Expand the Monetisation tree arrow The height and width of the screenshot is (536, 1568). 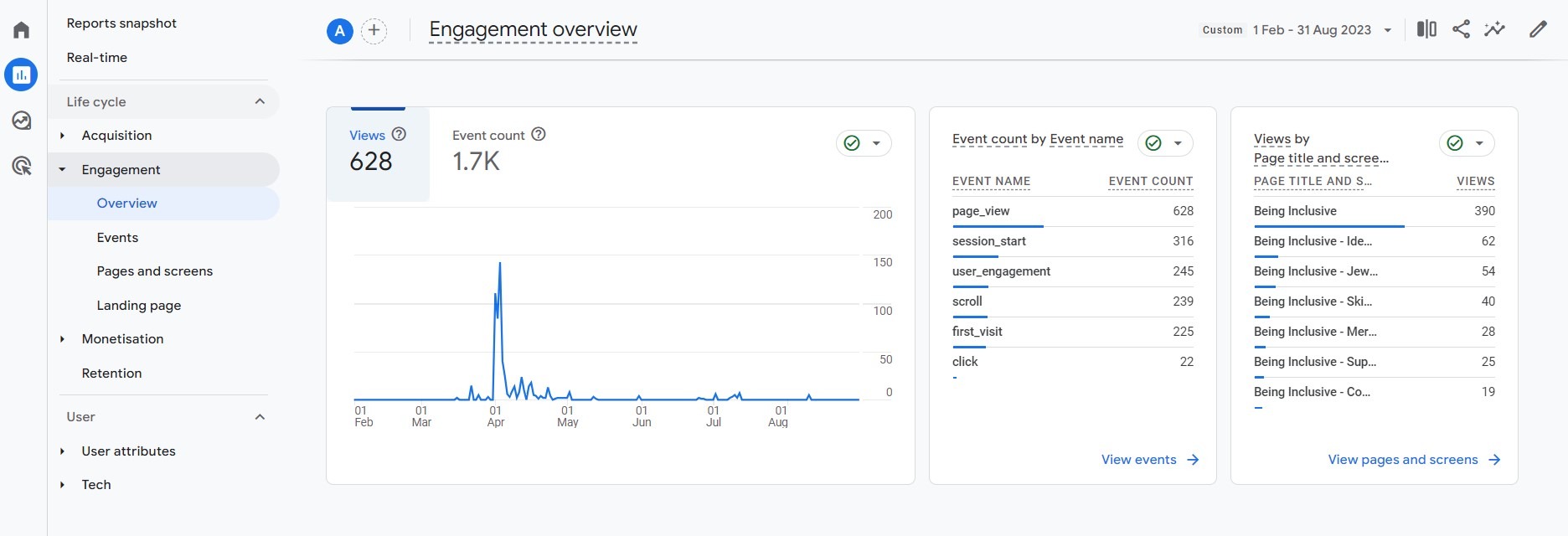point(63,339)
